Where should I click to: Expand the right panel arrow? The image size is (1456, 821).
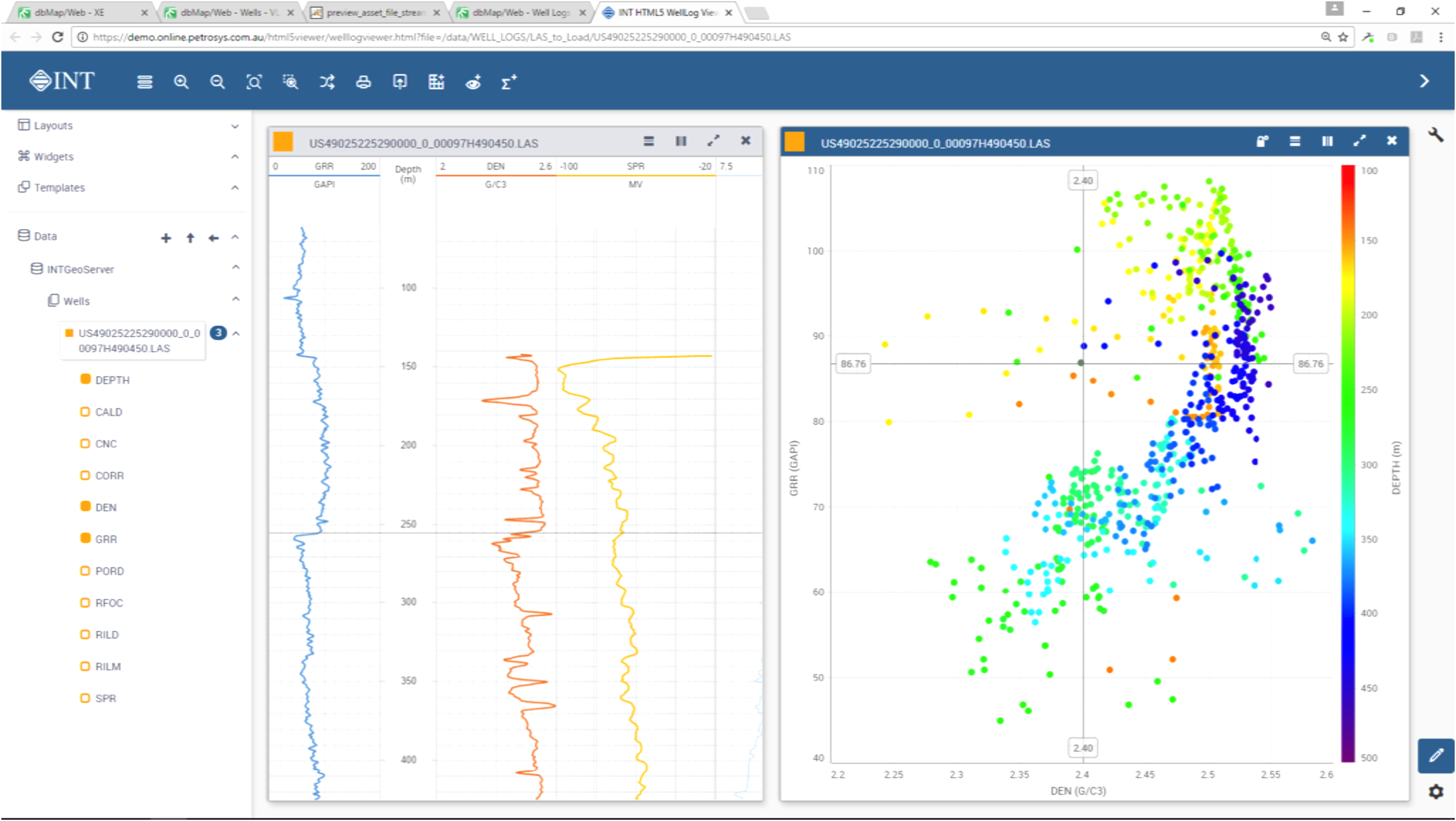[x=1424, y=81]
